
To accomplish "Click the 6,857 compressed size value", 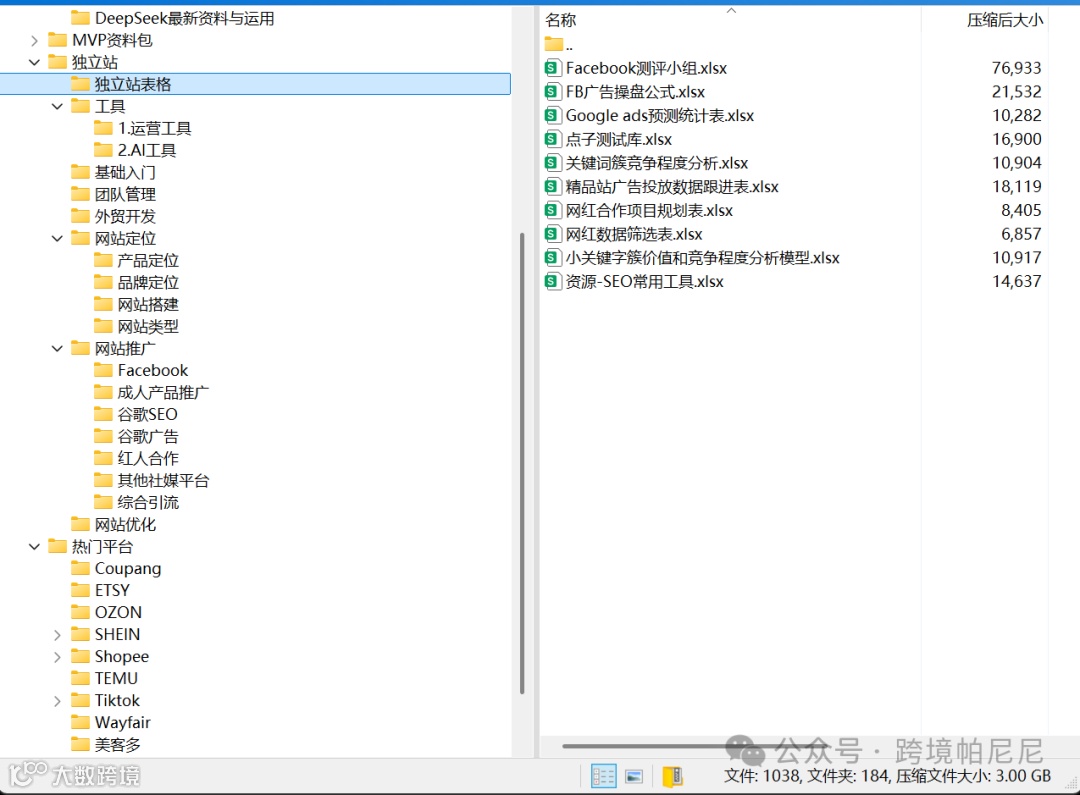I will point(1021,234).
